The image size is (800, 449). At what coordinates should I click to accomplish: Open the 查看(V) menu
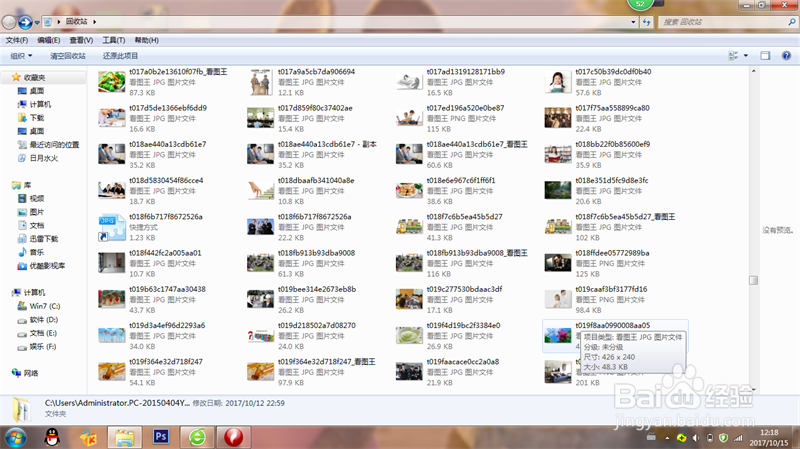[x=81, y=40]
